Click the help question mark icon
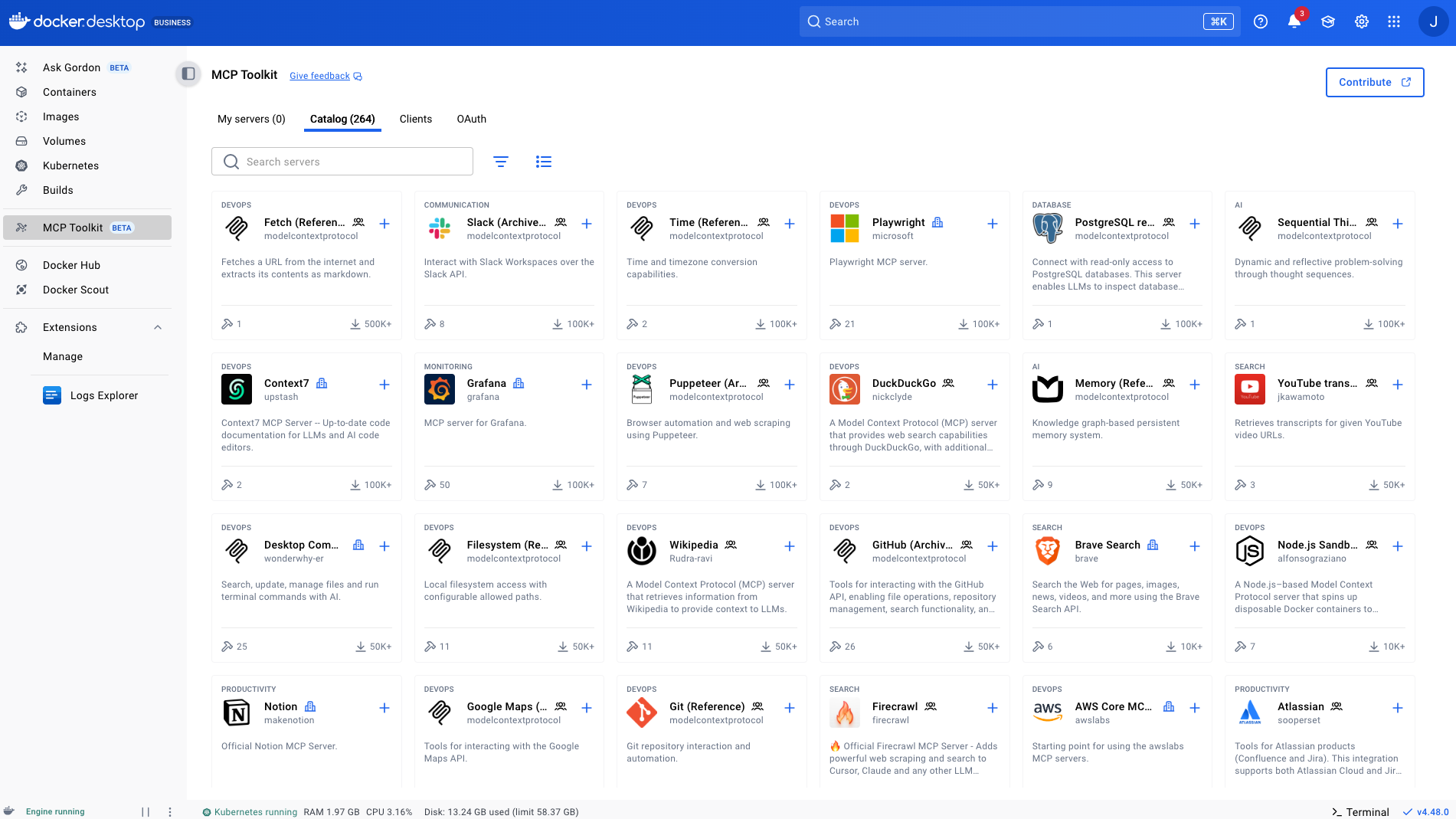Screen dimensions: 1456x819 (1260, 21)
